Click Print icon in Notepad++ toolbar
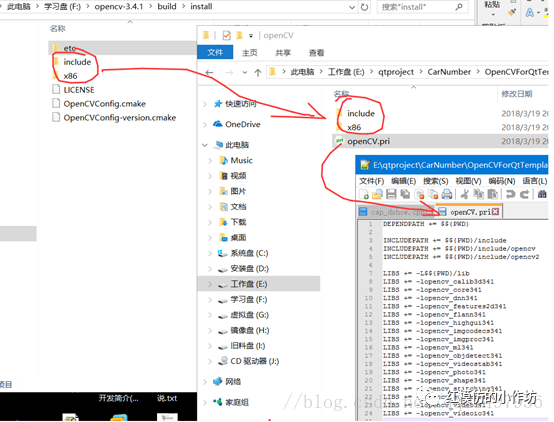 point(447,194)
